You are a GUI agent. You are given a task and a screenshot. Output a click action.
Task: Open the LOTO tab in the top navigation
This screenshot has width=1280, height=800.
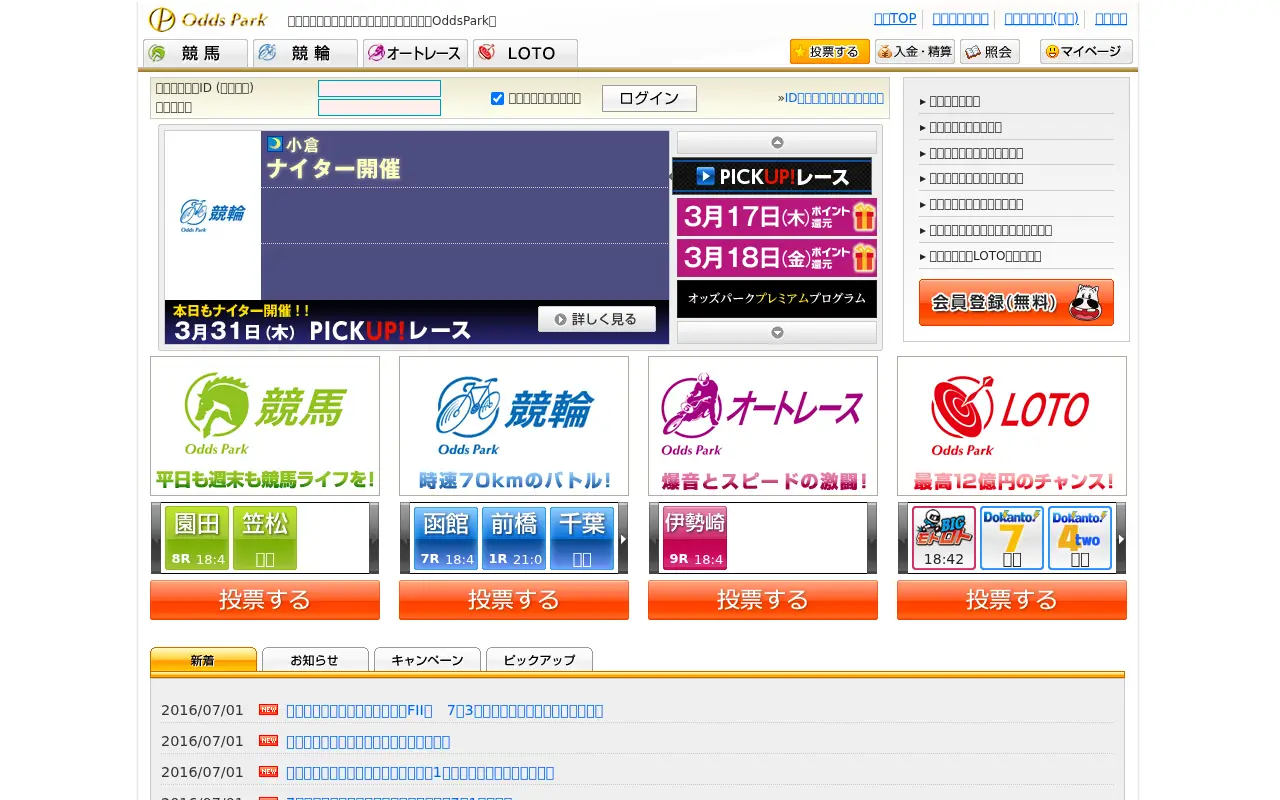[526, 53]
